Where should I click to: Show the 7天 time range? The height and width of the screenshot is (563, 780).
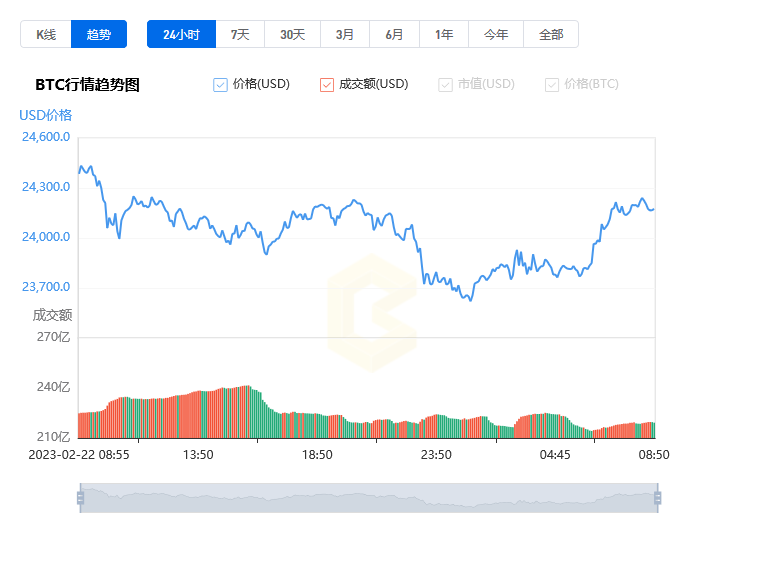240,34
